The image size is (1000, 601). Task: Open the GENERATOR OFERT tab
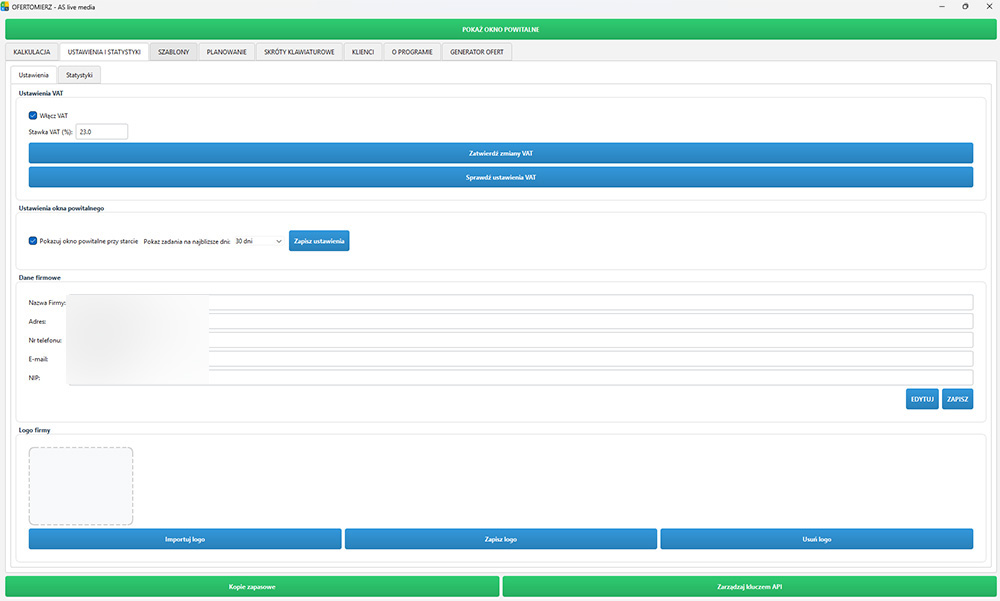tap(478, 51)
